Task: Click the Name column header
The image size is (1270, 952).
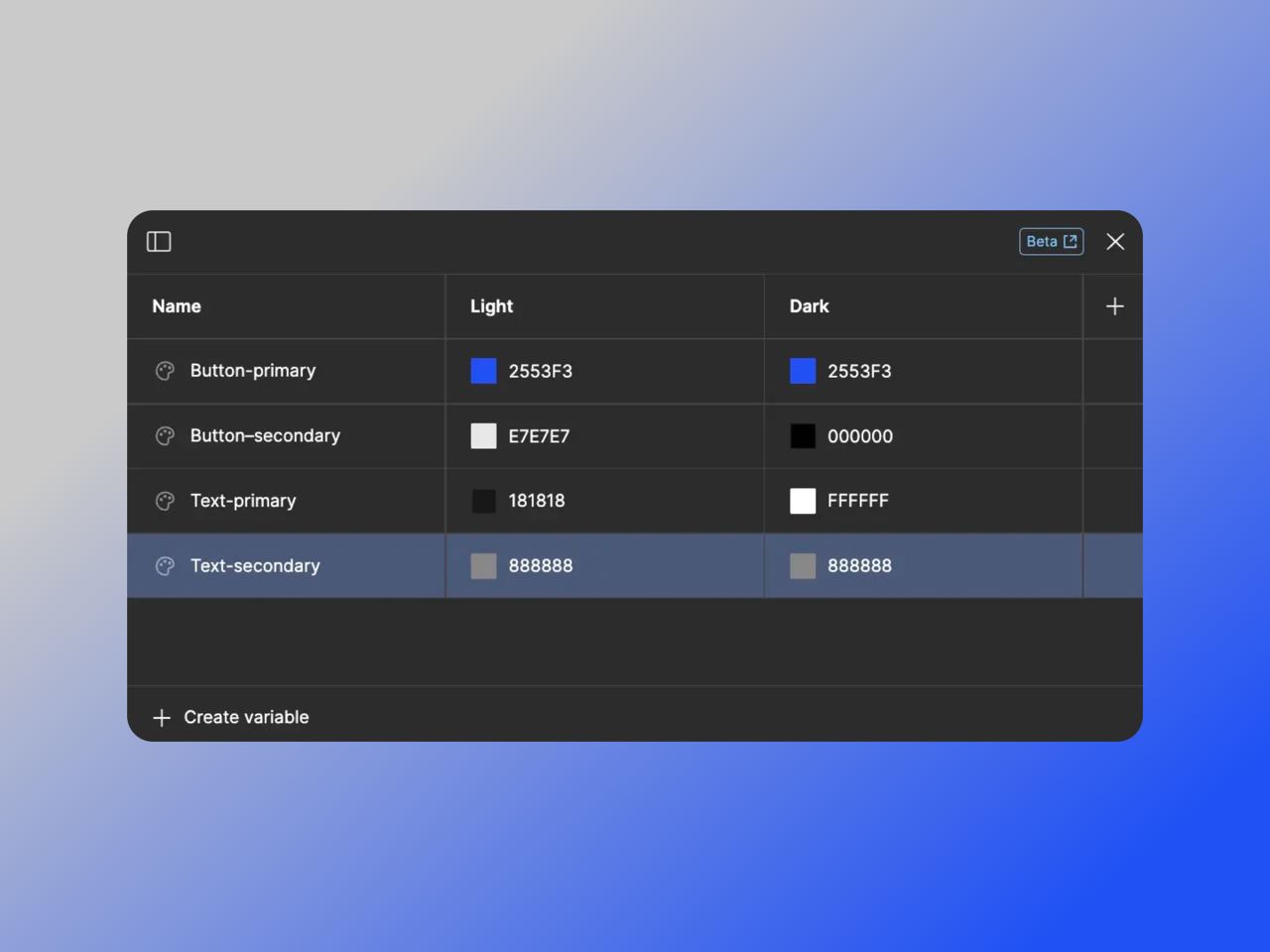Action: (177, 306)
